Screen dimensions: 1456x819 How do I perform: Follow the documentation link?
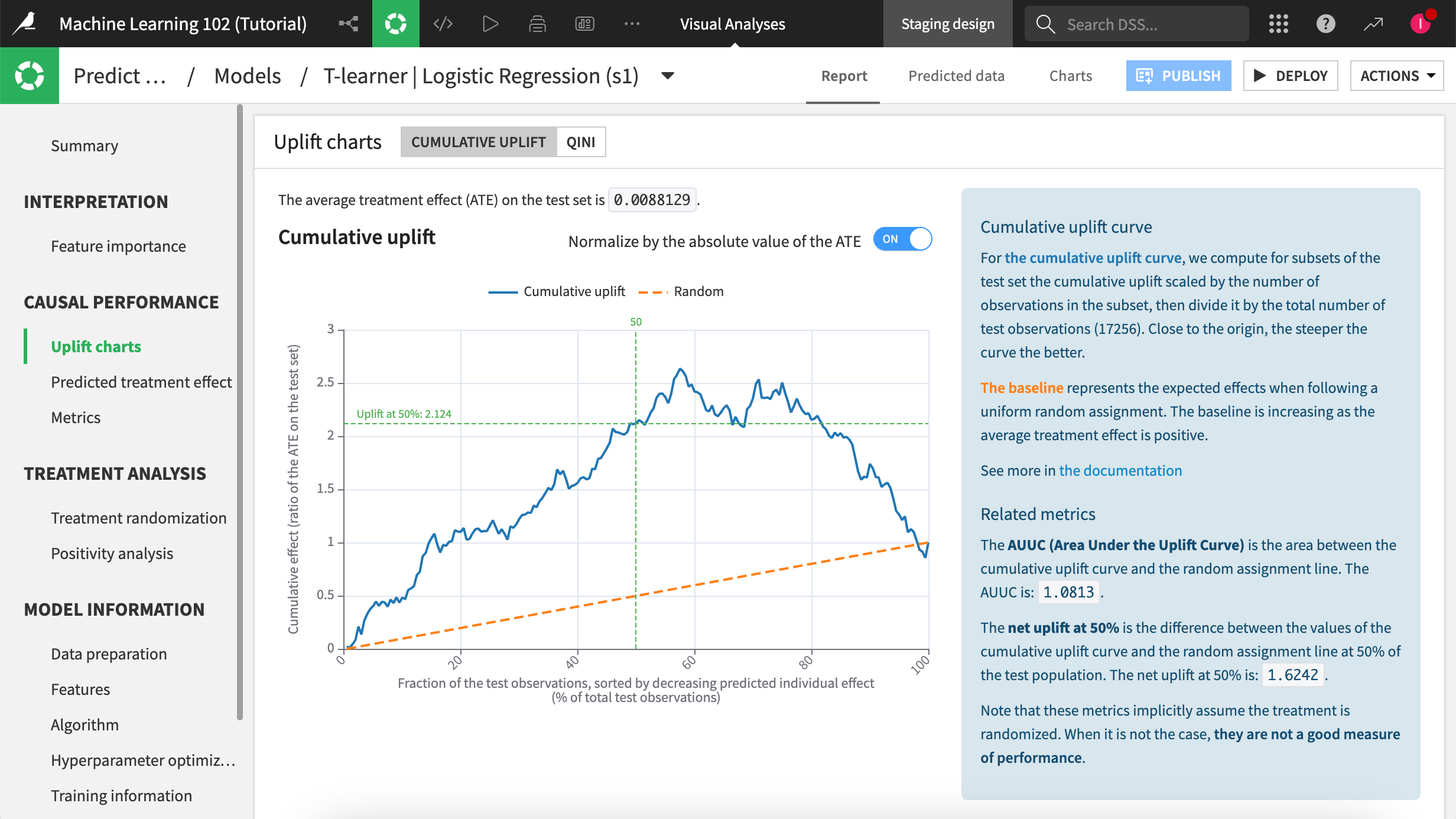click(x=1120, y=470)
